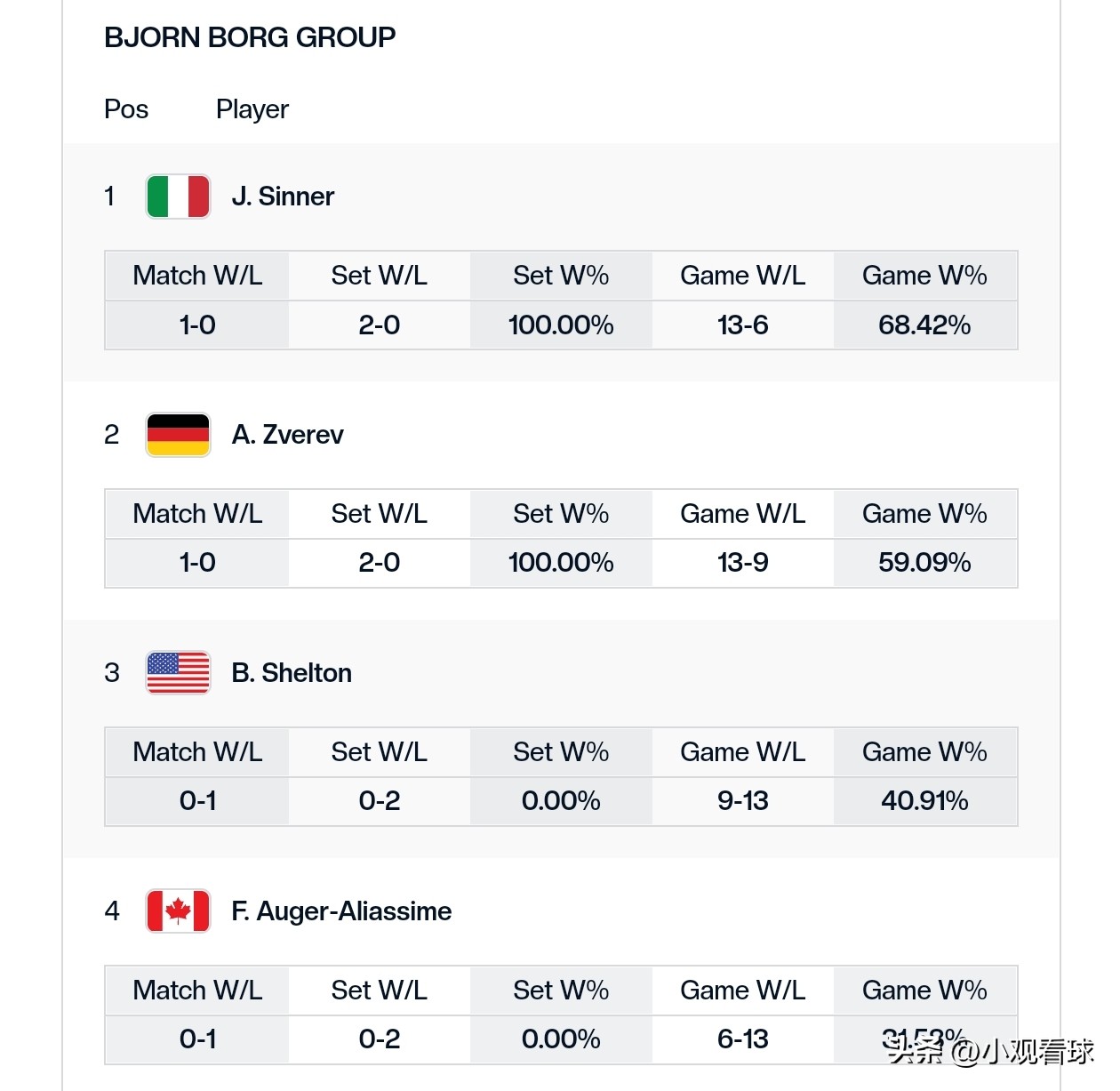Click the German flag icon
Screen dimensions: 1120x1091
(x=178, y=435)
